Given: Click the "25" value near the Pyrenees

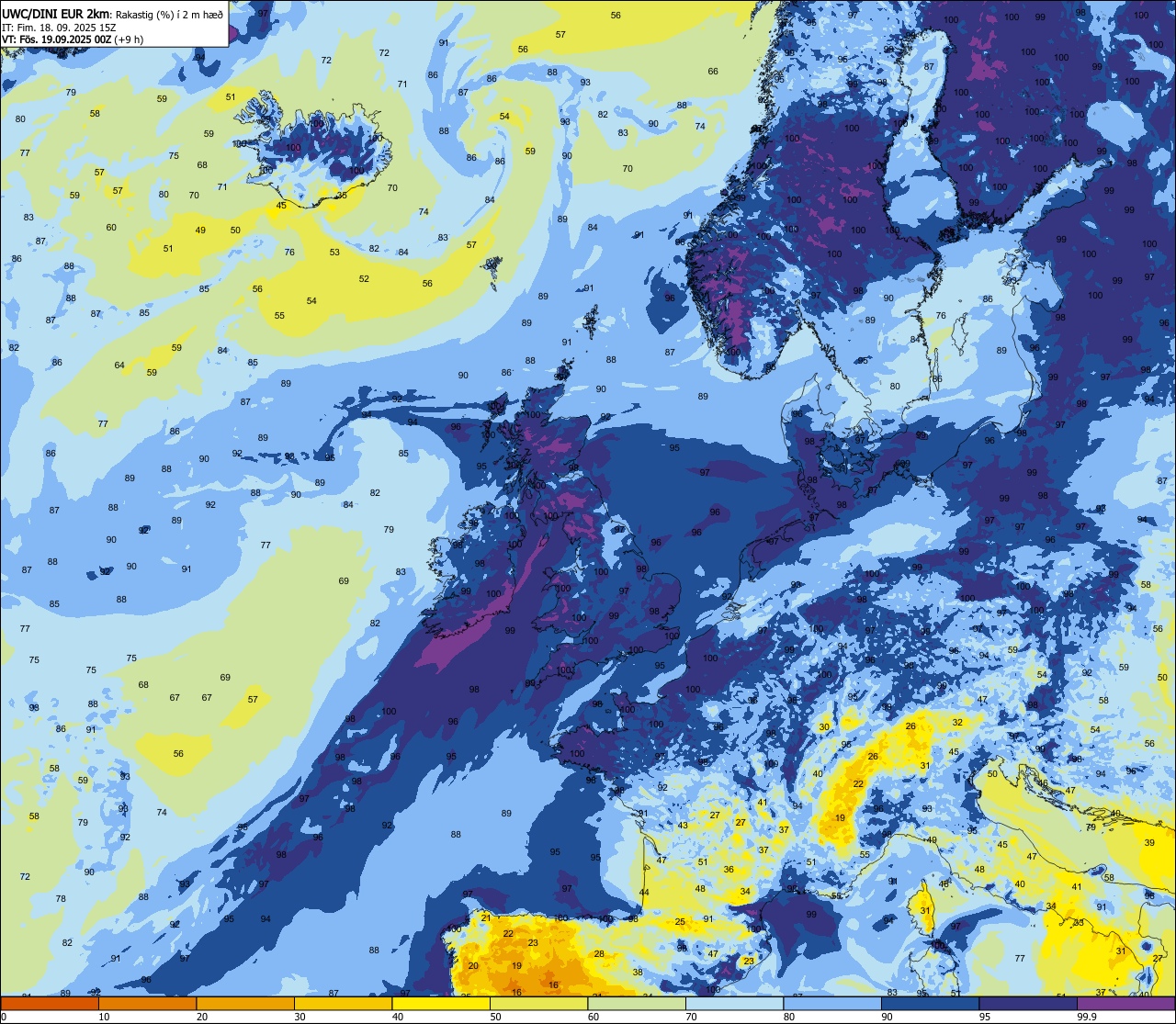Looking at the screenshot, I should pyautogui.click(x=680, y=922).
